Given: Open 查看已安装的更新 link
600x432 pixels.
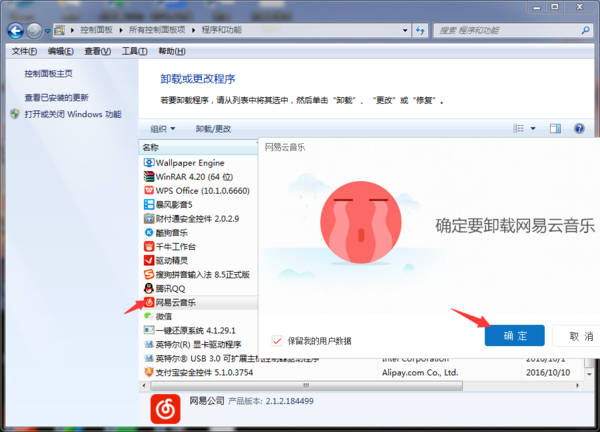Looking at the screenshot, I should coord(57,98).
